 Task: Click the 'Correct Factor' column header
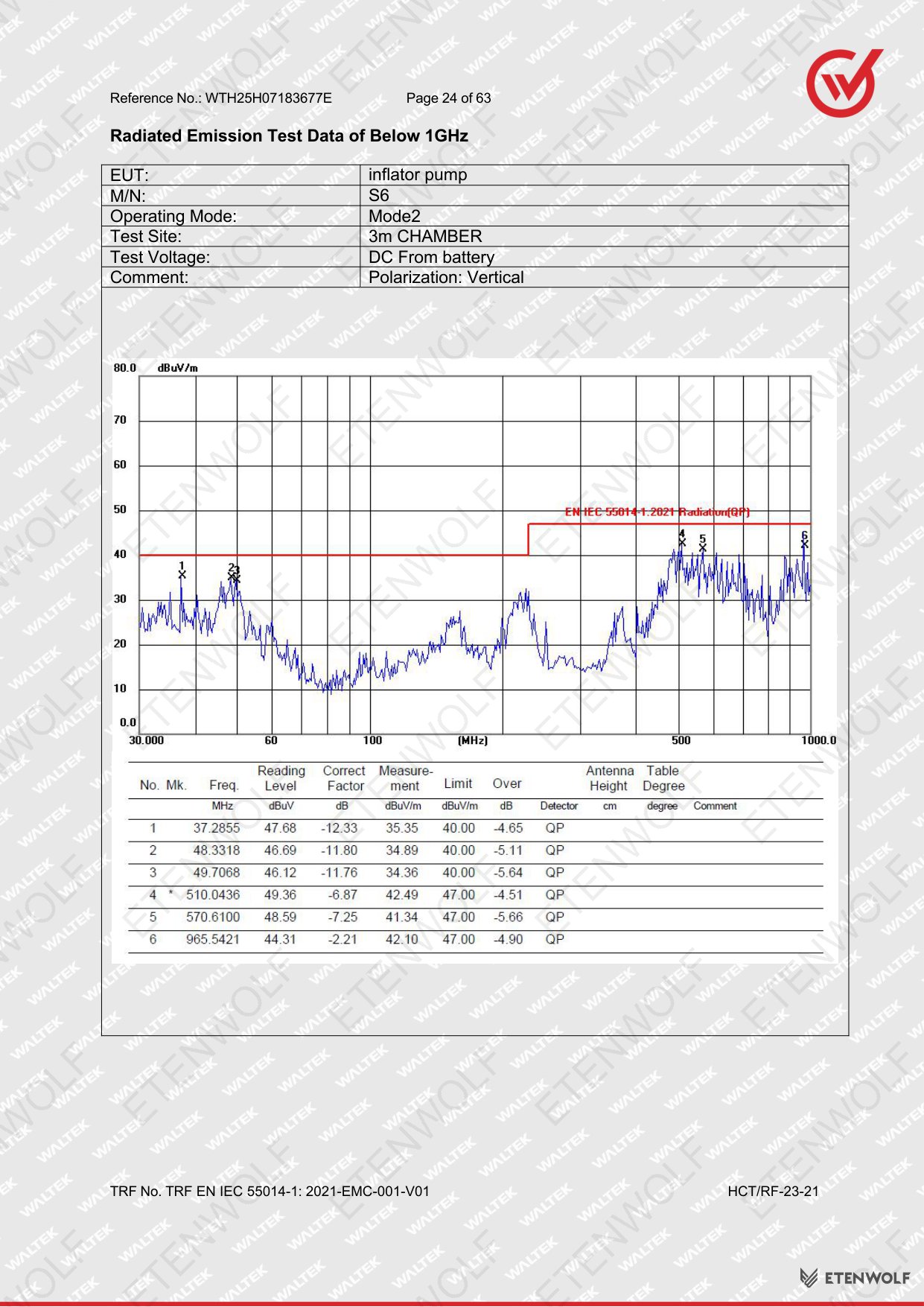(x=345, y=778)
